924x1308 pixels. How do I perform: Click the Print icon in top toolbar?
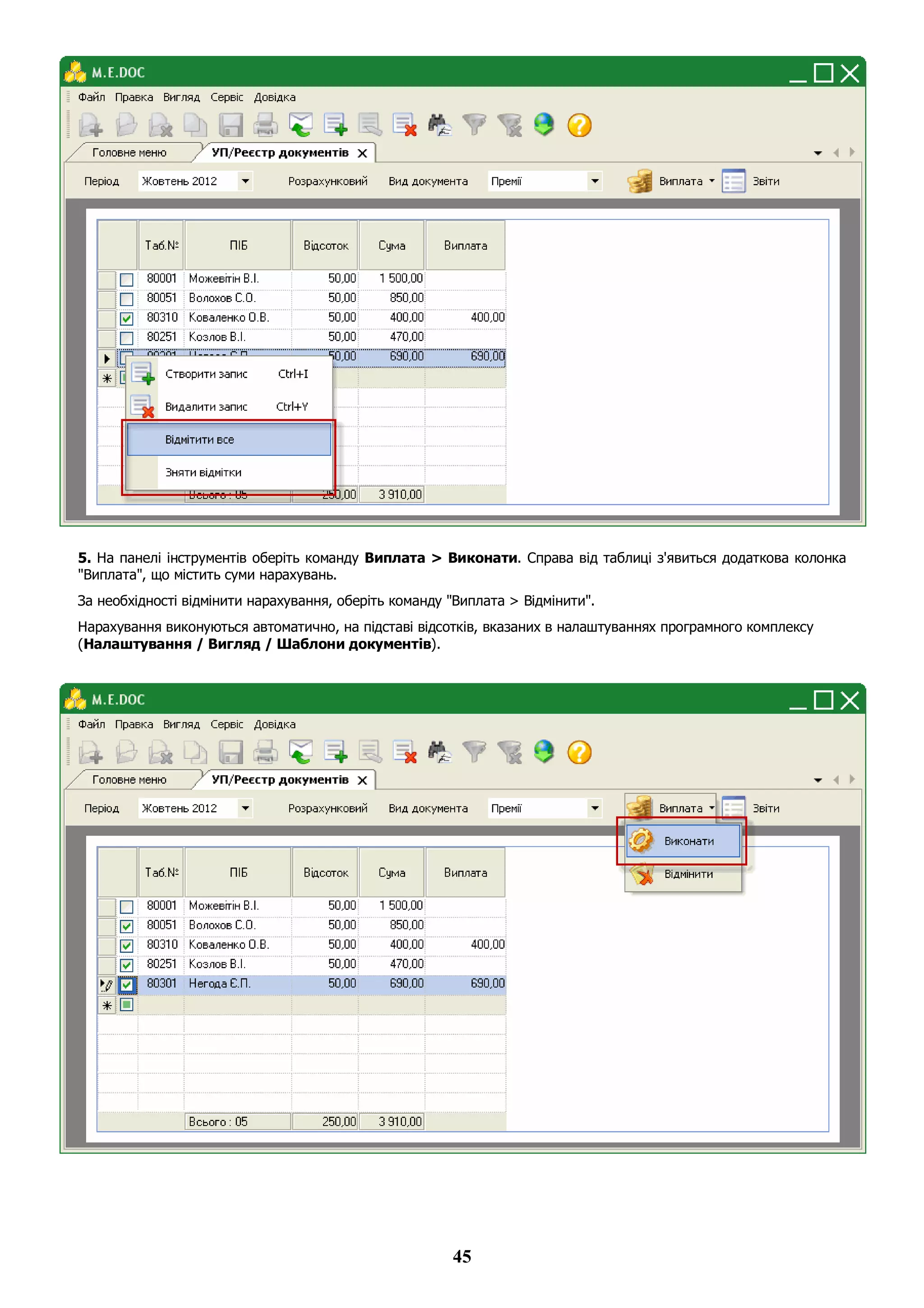click(x=265, y=125)
